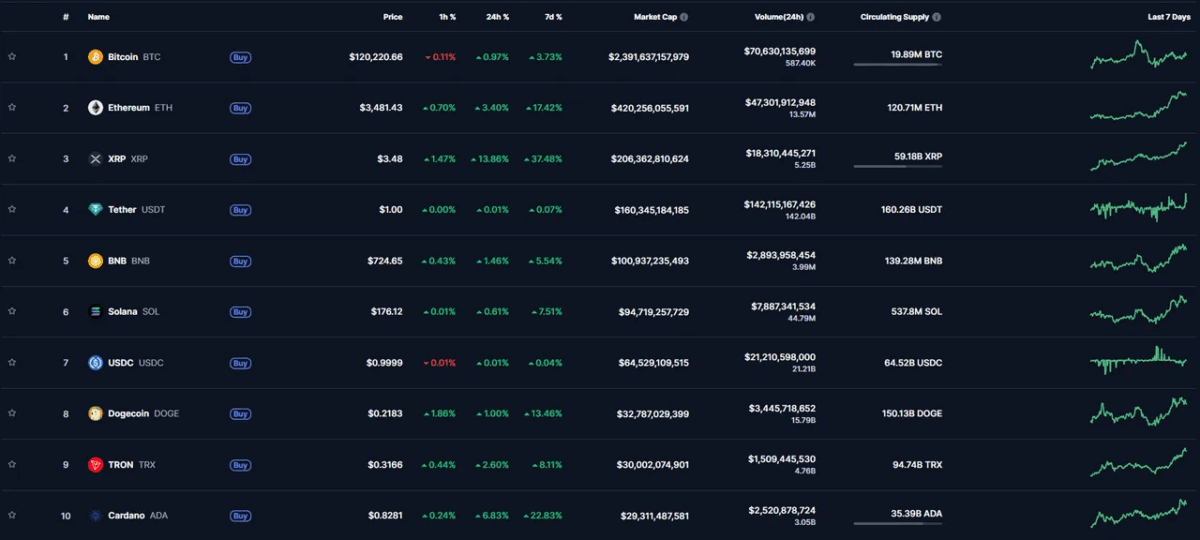Star Bitcoin to add to watchlist
This screenshot has height=540, width=1200.
[12, 57]
